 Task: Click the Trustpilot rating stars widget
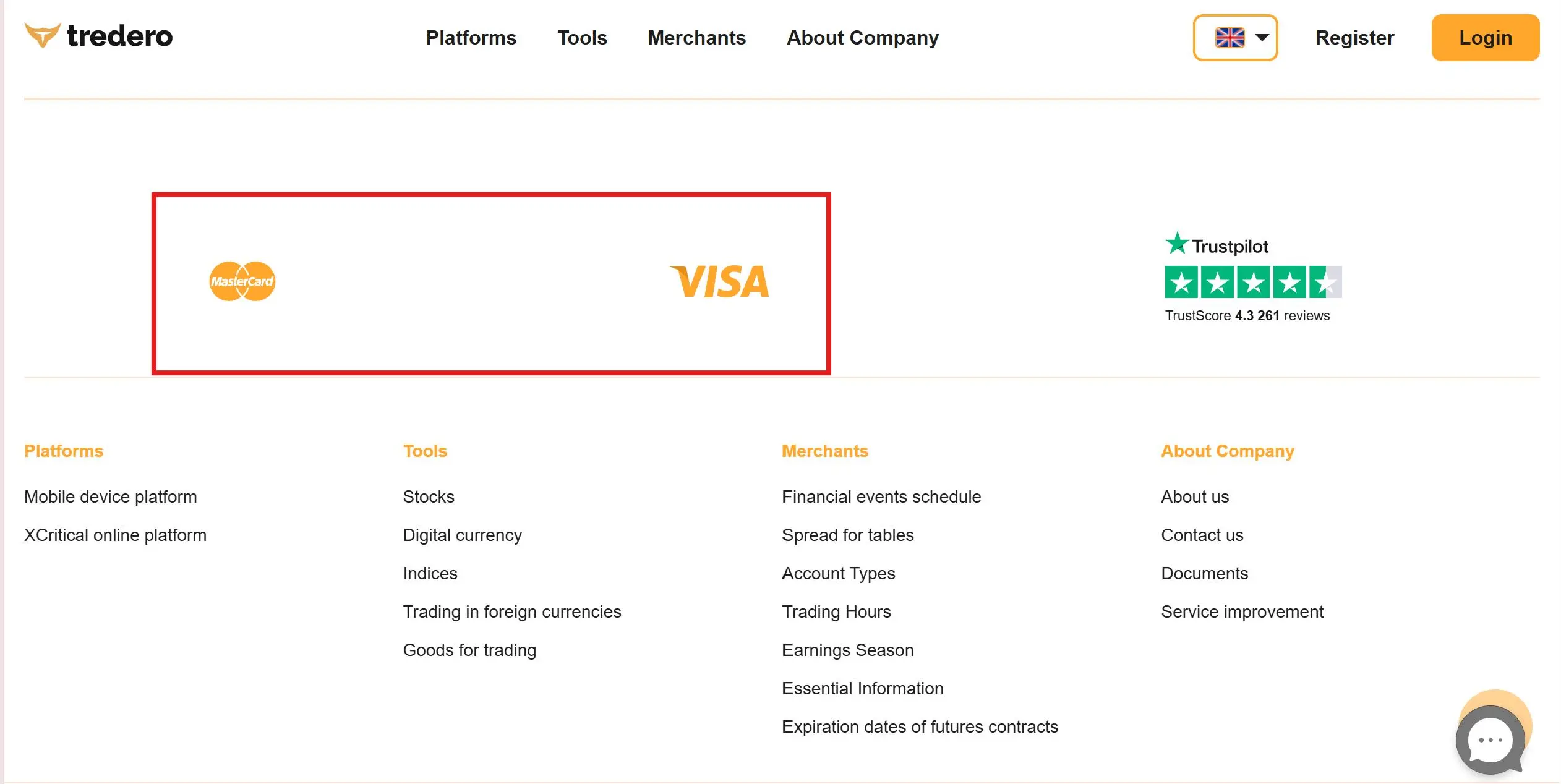tap(1253, 282)
